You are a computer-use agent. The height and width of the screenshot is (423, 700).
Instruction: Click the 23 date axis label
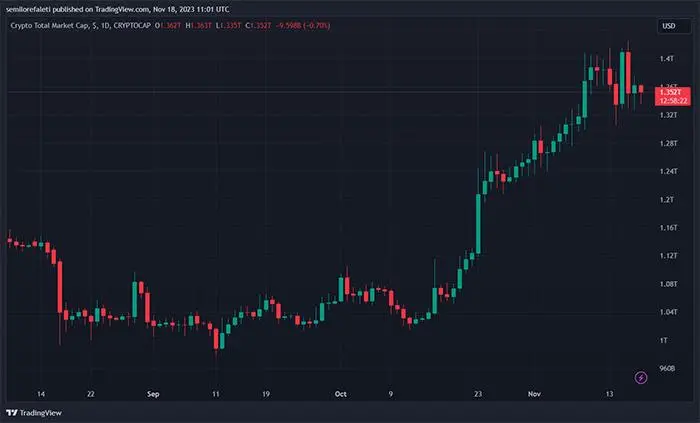(x=478, y=394)
